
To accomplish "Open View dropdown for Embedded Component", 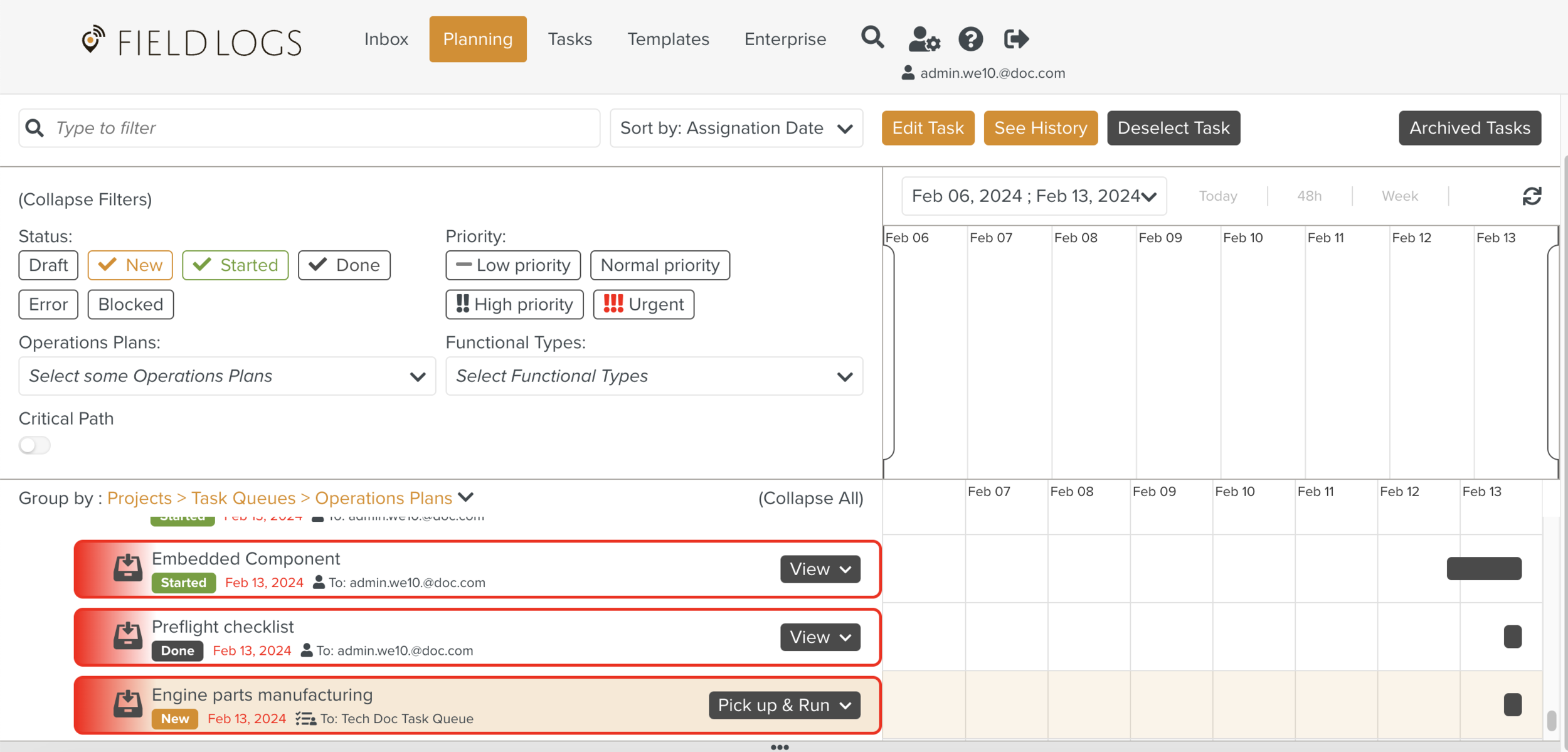I will [820, 569].
